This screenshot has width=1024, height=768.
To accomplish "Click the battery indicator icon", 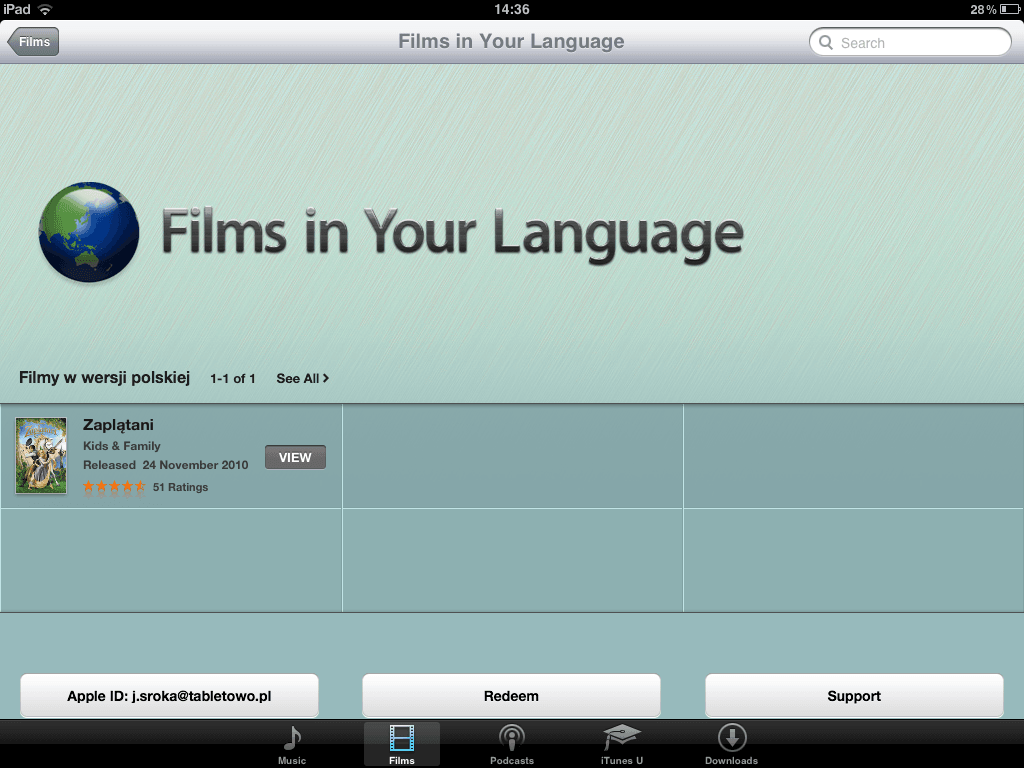I will [x=1009, y=9].
